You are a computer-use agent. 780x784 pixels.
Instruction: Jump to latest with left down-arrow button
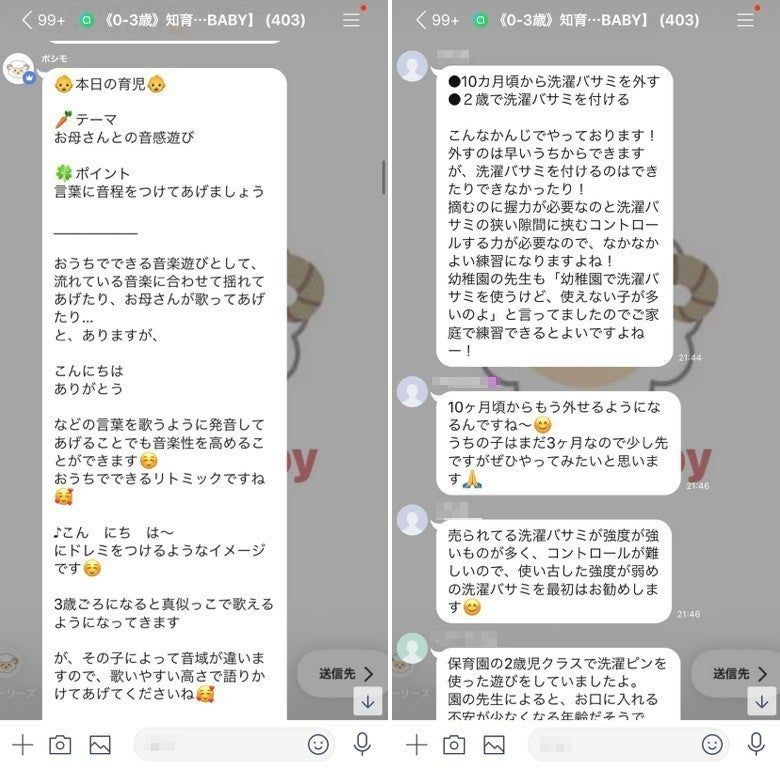(x=368, y=702)
